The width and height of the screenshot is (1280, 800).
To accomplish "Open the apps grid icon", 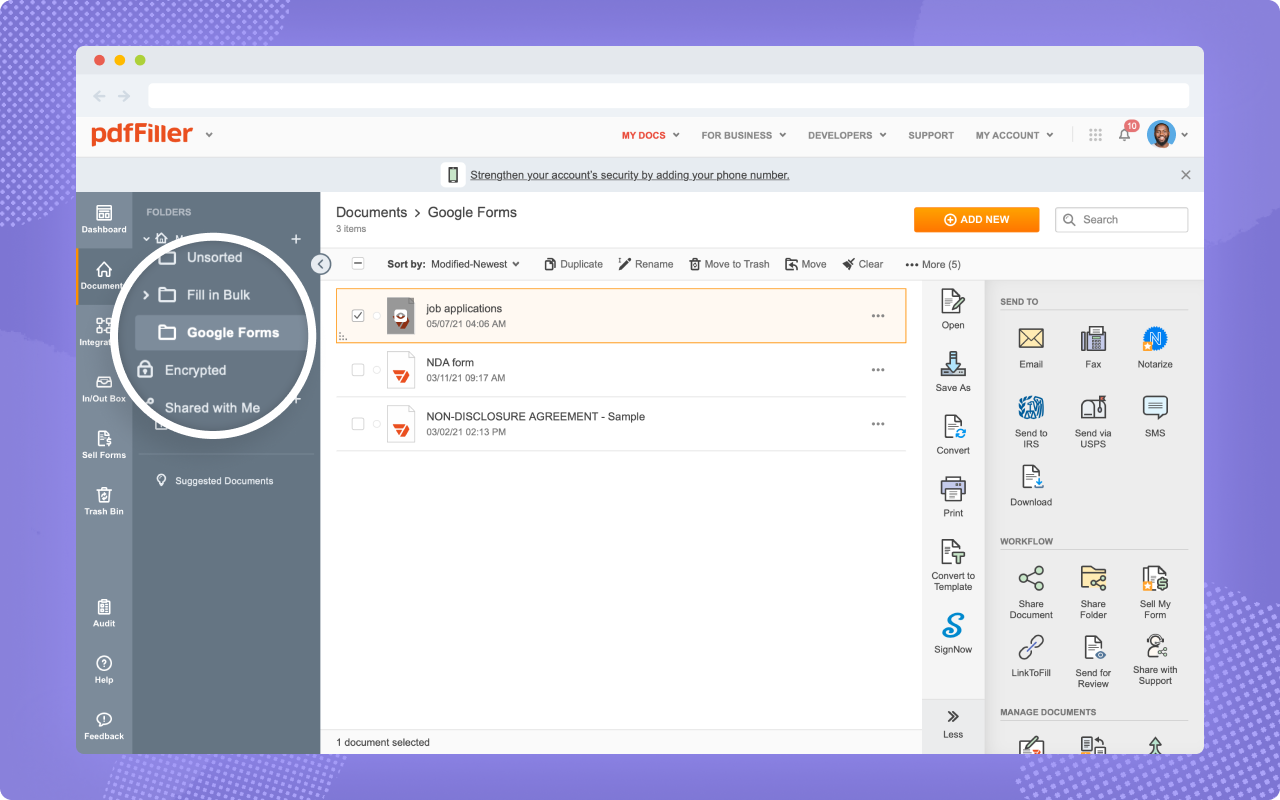I will point(1095,135).
